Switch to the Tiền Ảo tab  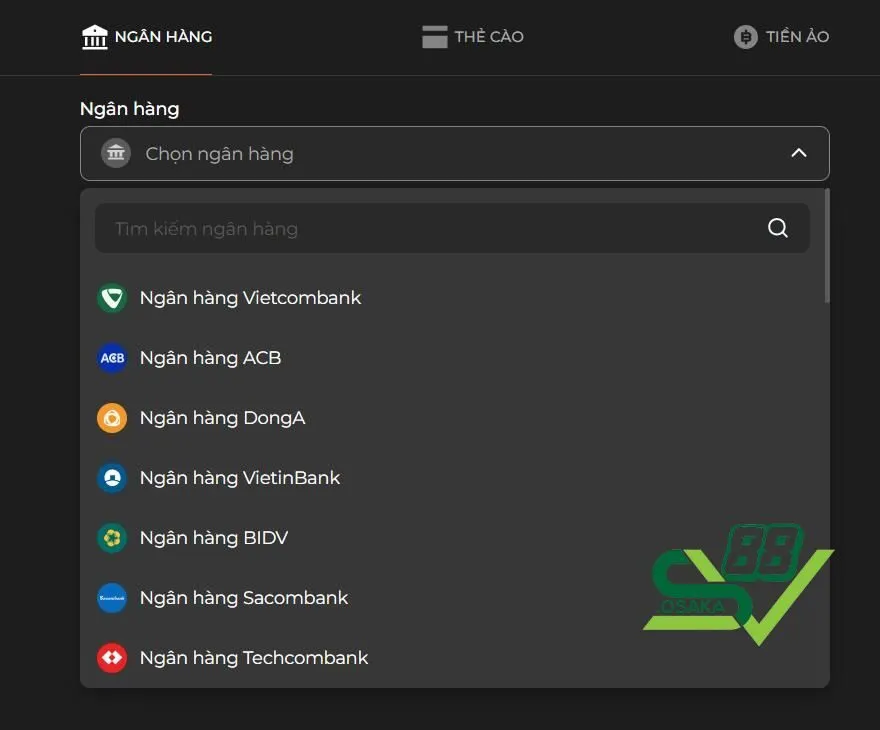781,37
